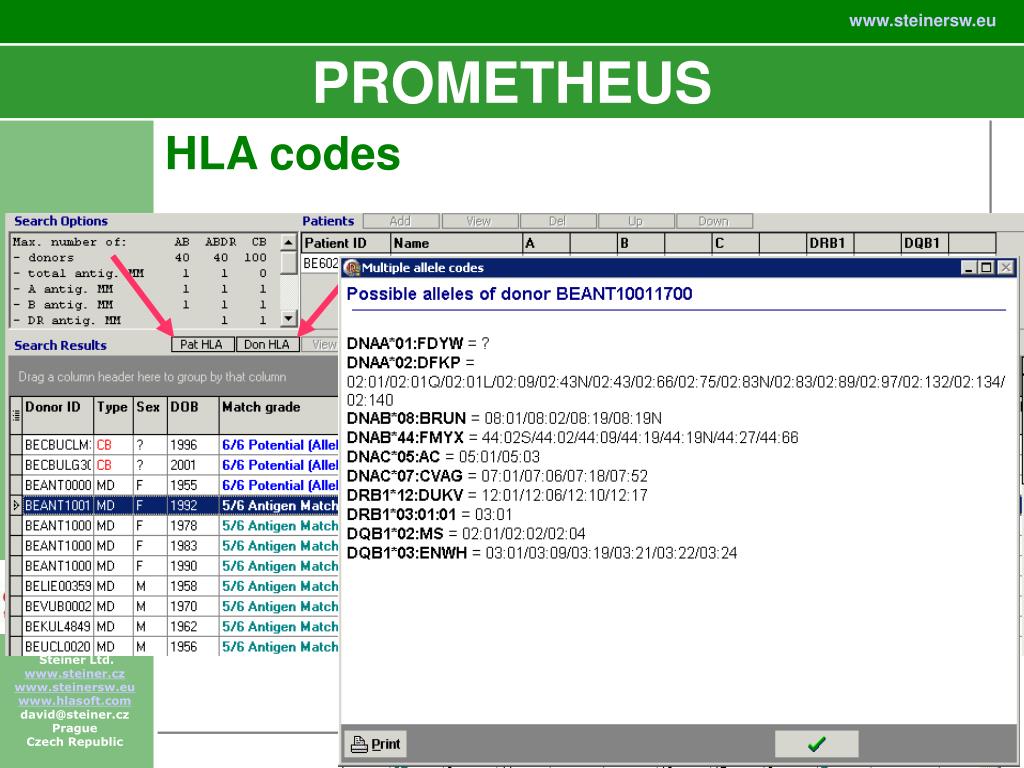Sort by Match grade column header

click(279, 415)
